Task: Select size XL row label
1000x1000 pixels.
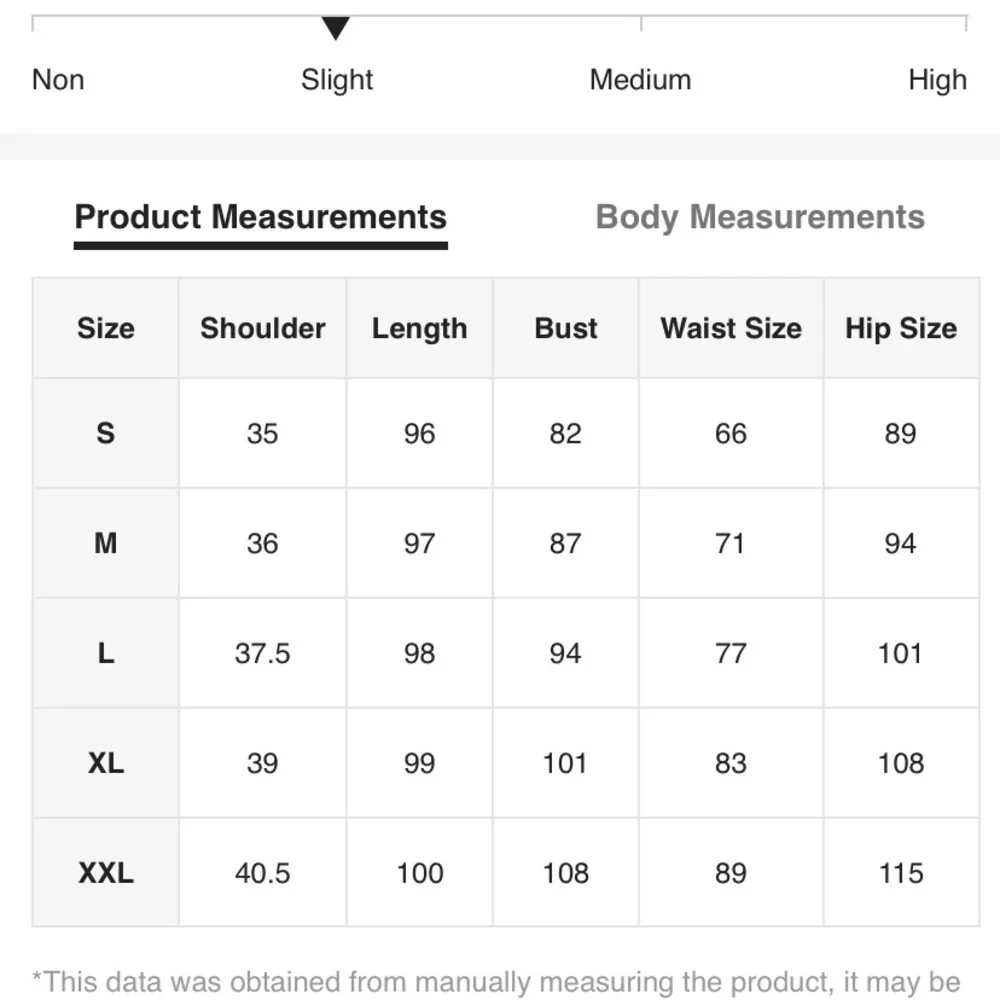Action: click(x=104, y=763)
